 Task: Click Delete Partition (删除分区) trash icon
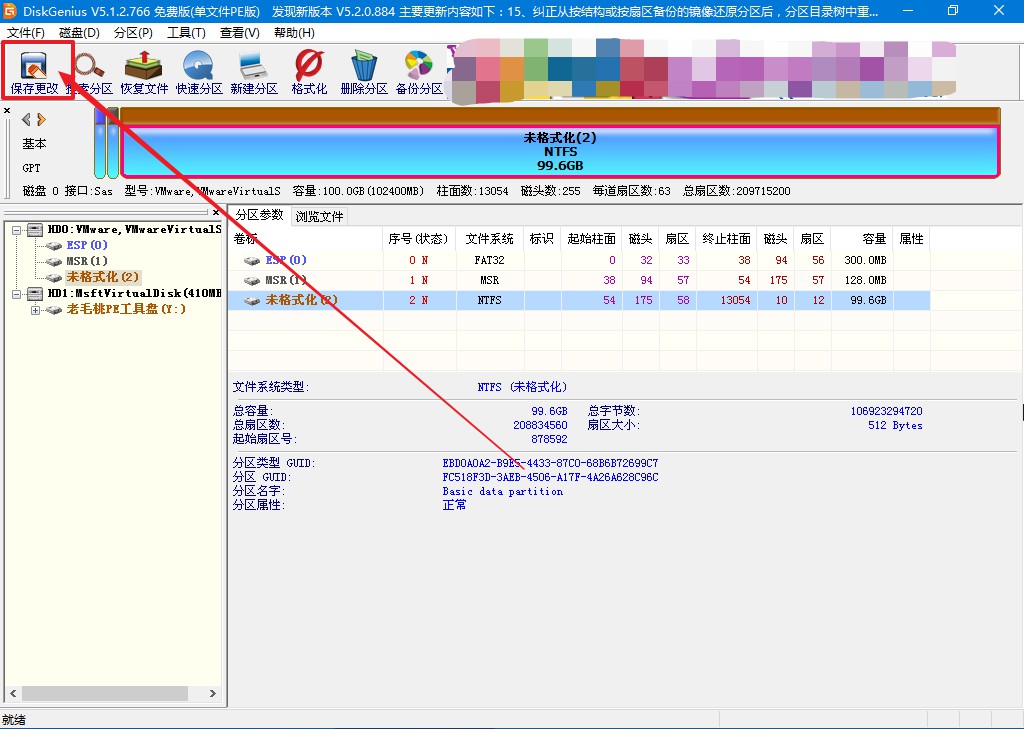tap(364, 73)
